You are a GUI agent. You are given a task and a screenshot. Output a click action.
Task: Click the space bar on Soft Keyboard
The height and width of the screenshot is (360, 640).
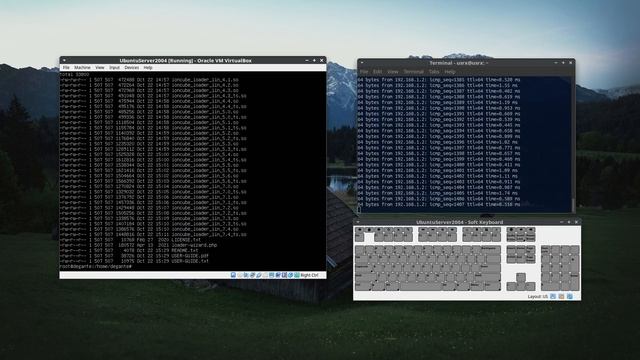click(421, 287)
